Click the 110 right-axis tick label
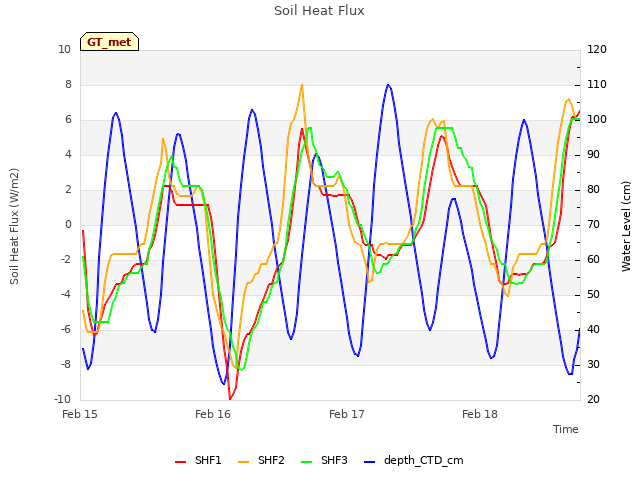This screenshot has width=640, height=480. click(597, 84)
